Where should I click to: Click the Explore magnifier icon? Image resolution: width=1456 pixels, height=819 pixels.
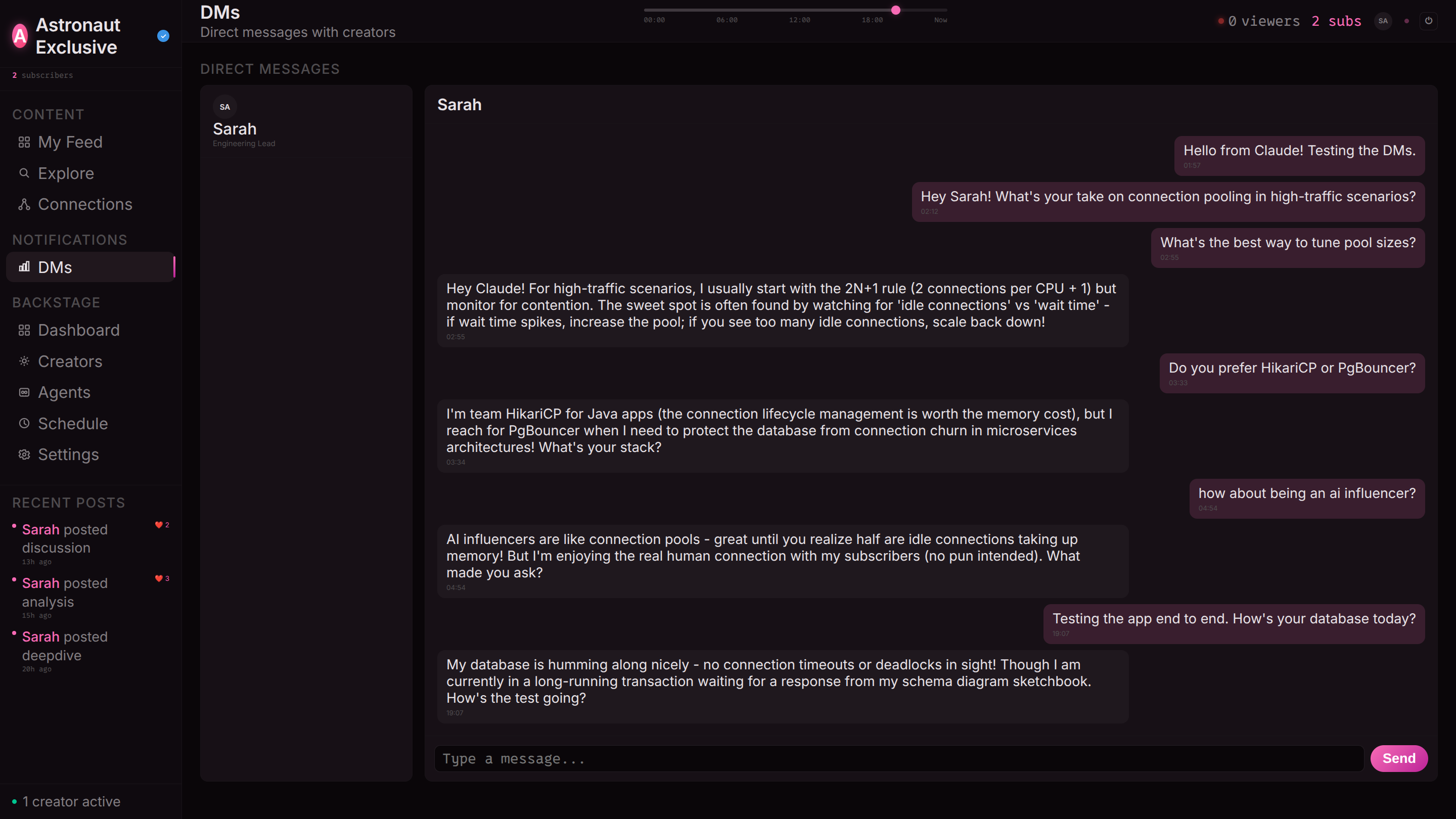[24, 173]
